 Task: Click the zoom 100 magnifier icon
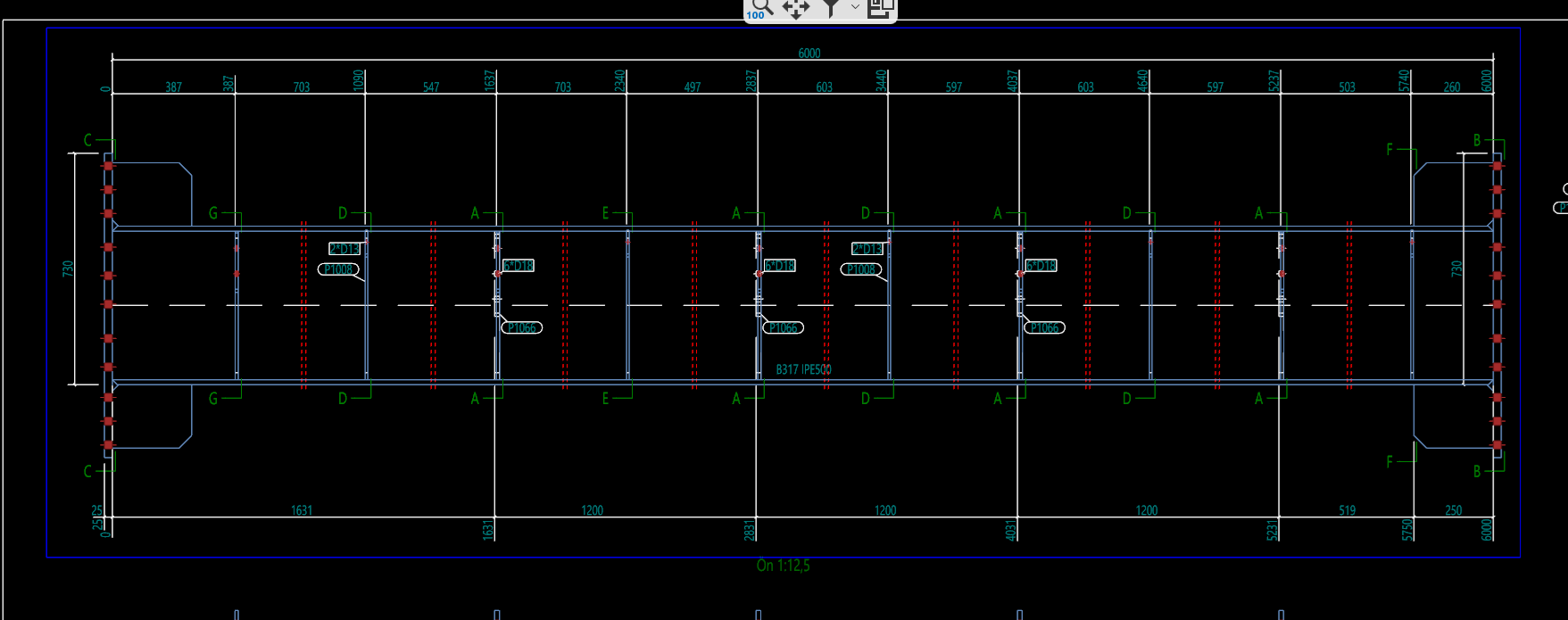tap(759, 8)
